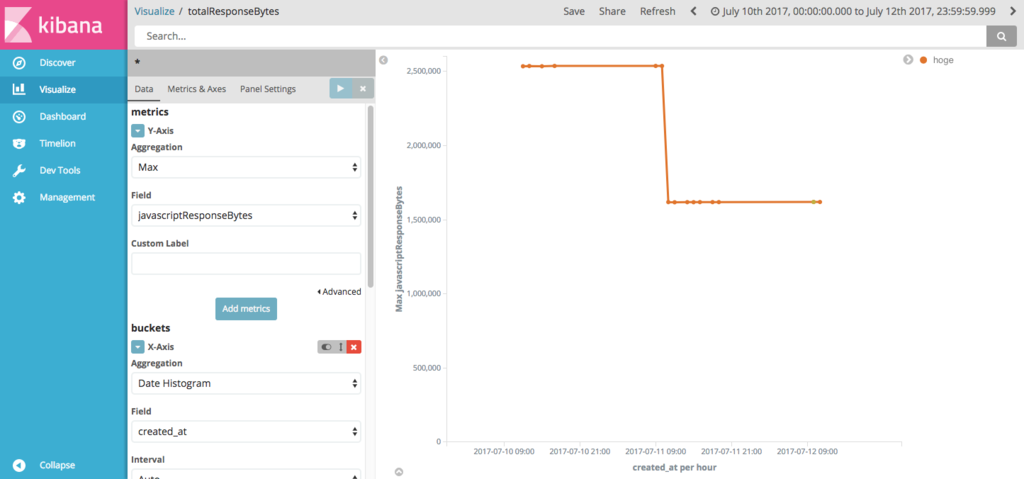
Task: Click the Custom Label input field
Action: click(246, 263)
